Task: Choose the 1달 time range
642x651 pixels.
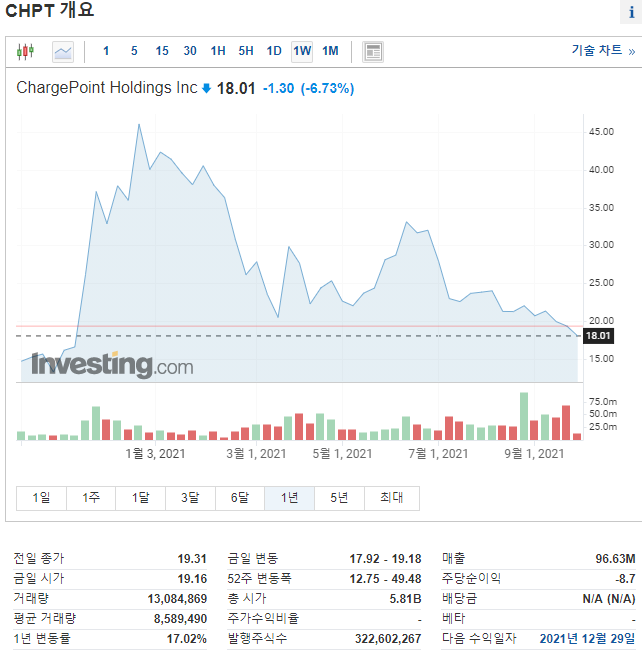Action: point(140,498)
